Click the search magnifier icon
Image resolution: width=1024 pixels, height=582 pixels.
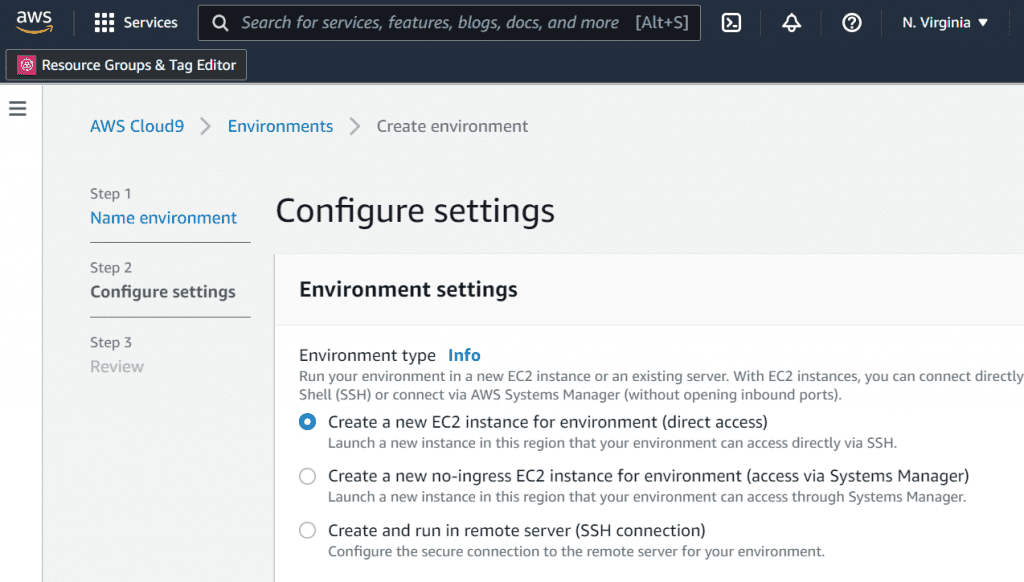tap(221, 22)
